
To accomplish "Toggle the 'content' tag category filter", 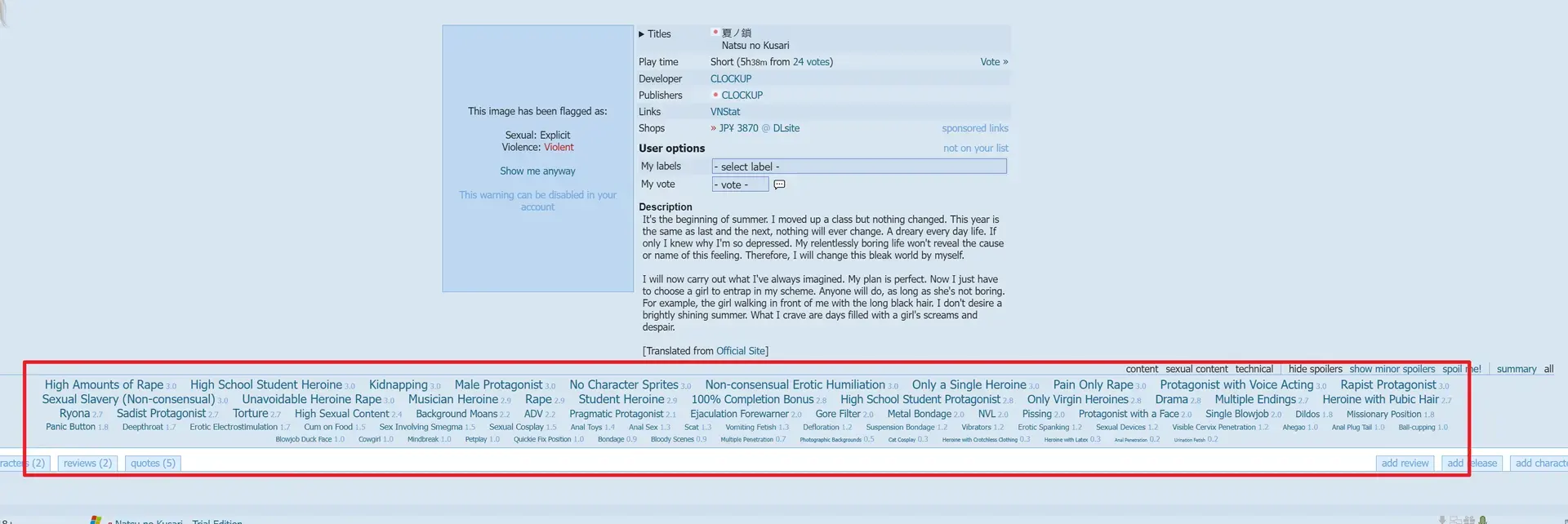I will pyautogui.click(x=1142, y=369).
